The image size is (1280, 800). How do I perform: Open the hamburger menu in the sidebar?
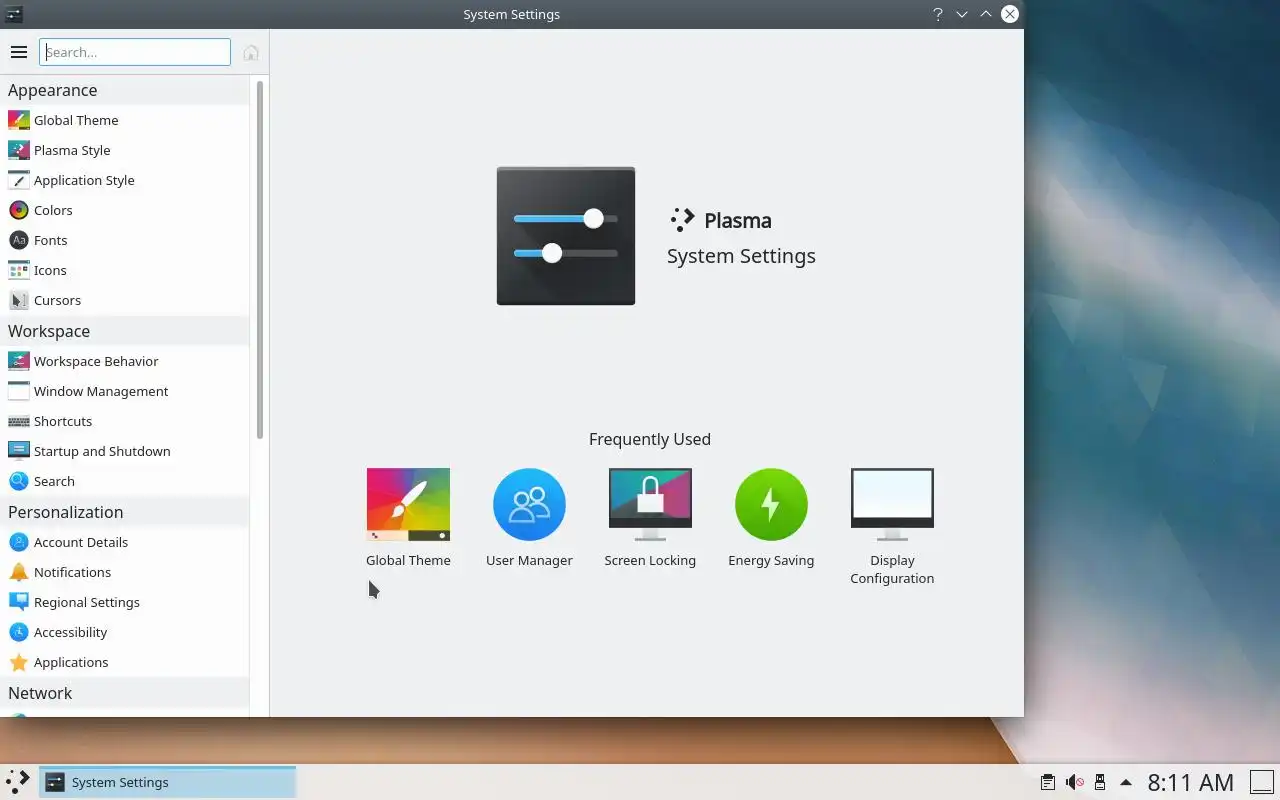pyautogui.click(x=18, y=52)
